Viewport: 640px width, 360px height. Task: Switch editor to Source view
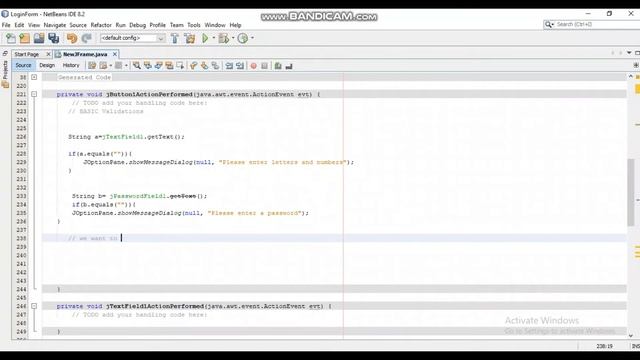click(23, 65)
